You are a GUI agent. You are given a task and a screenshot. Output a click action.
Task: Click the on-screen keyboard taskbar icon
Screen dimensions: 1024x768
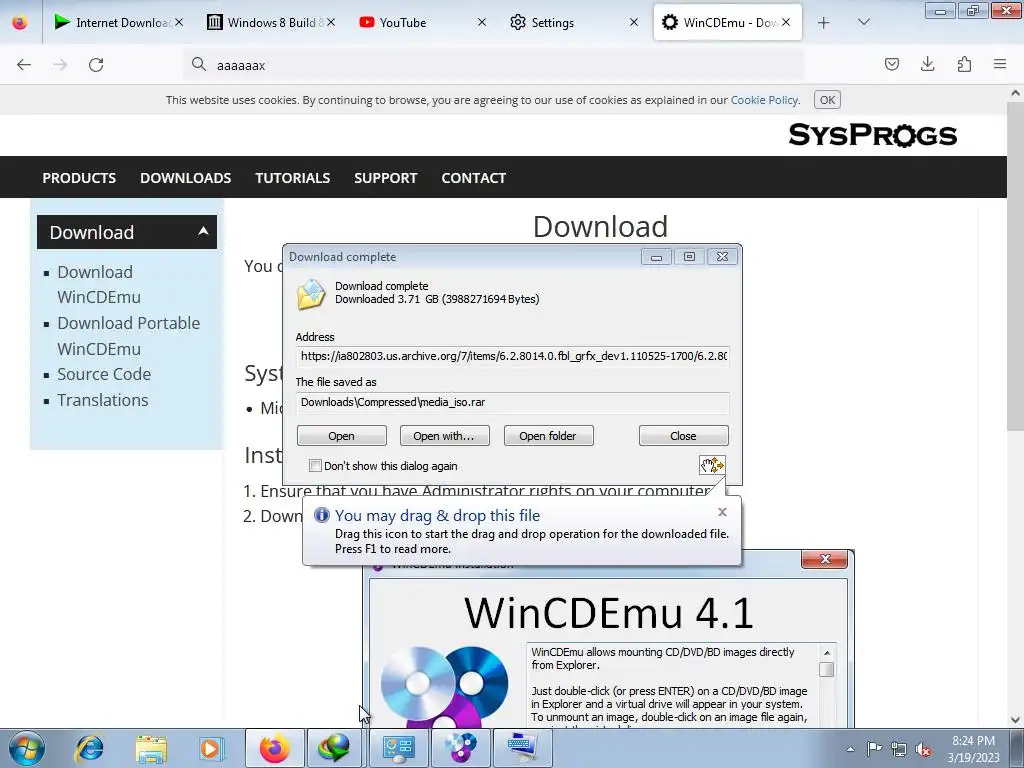[x=522, y=748]
